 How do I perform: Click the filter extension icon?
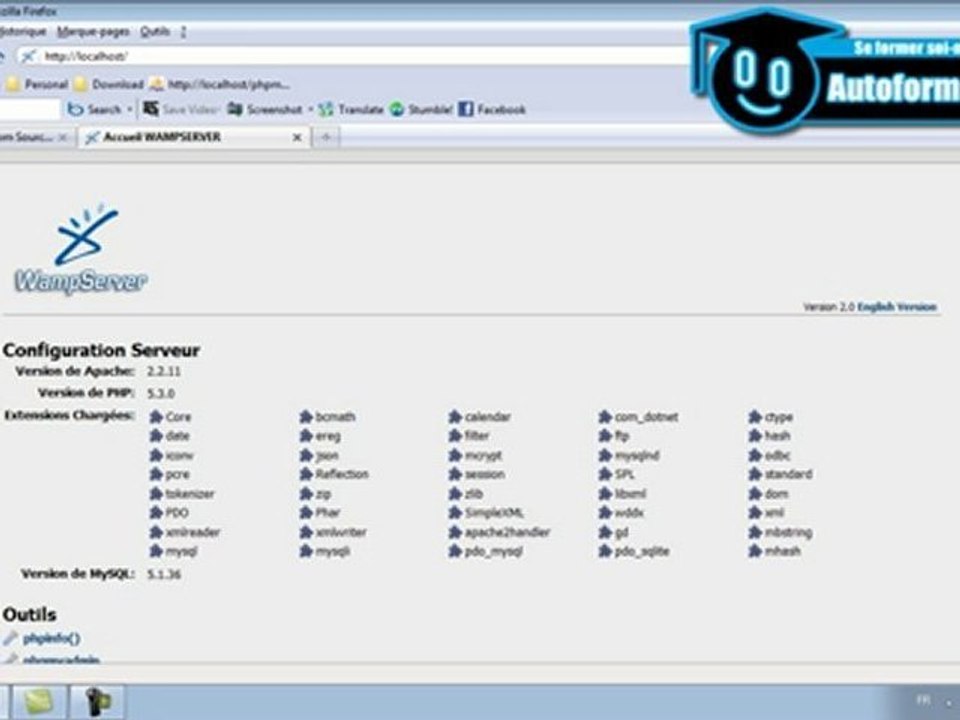[455, 436]
